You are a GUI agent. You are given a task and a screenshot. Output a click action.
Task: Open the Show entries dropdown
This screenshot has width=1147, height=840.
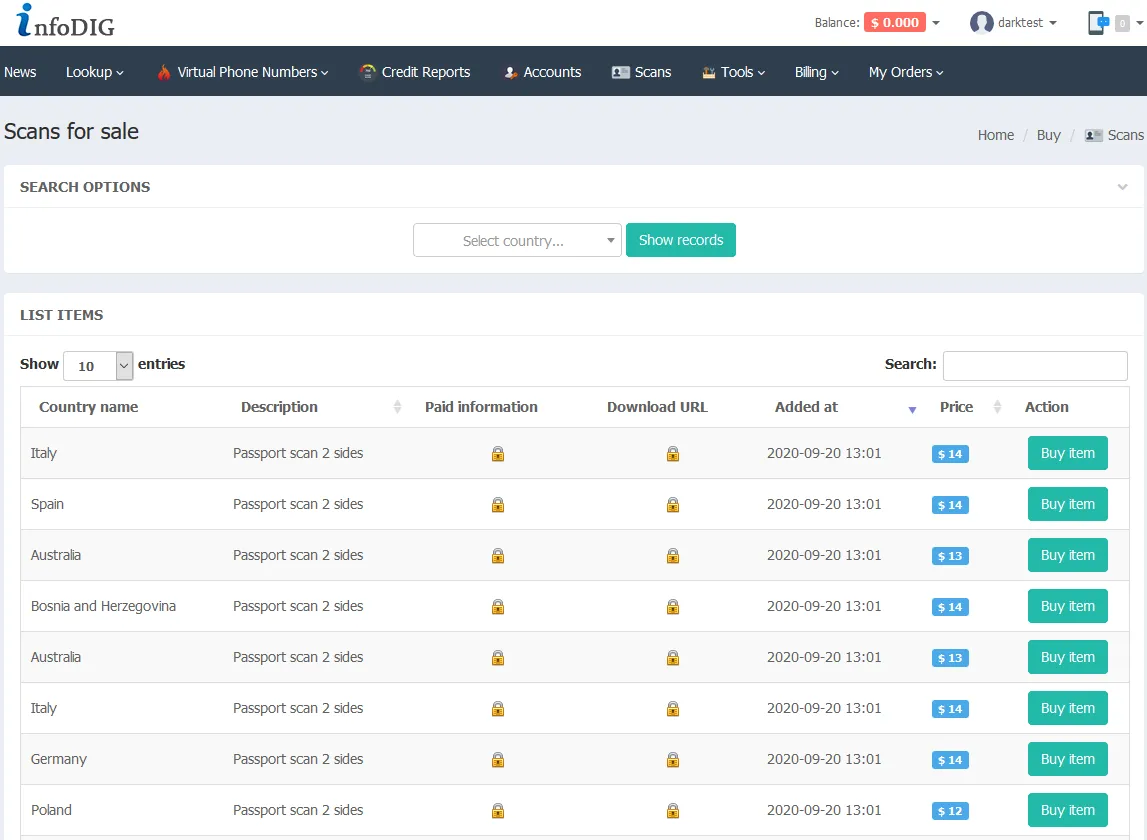[x=97, y=365]
